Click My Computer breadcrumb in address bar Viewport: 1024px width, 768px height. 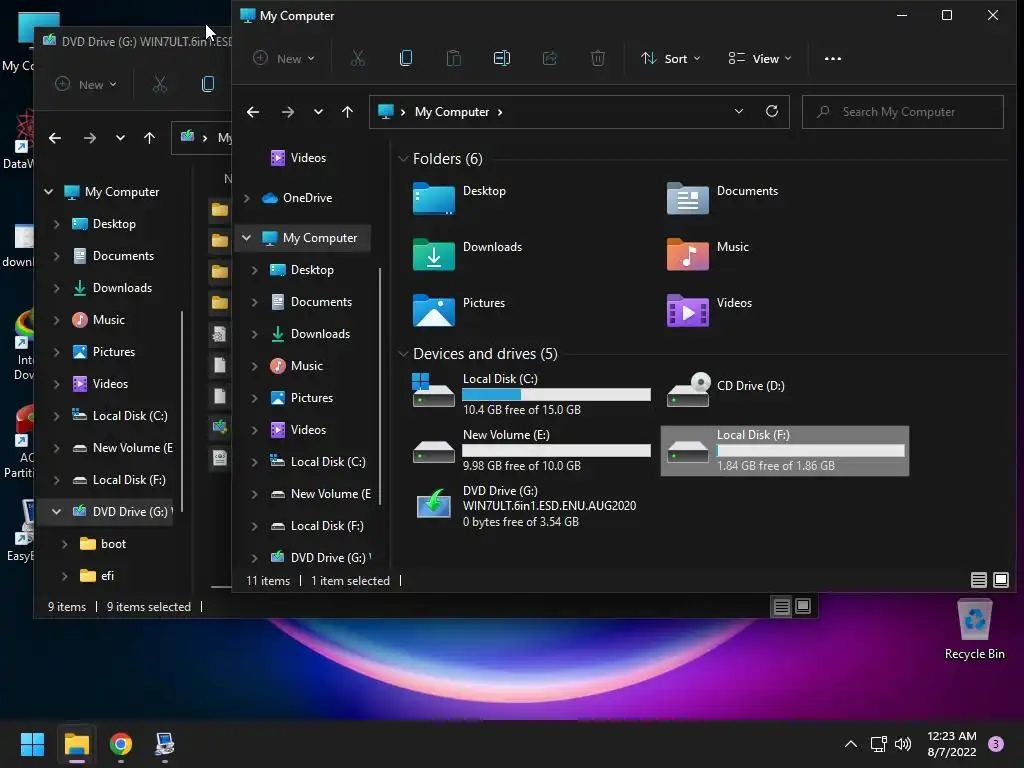pyautogui.click(x=452, y=112)
